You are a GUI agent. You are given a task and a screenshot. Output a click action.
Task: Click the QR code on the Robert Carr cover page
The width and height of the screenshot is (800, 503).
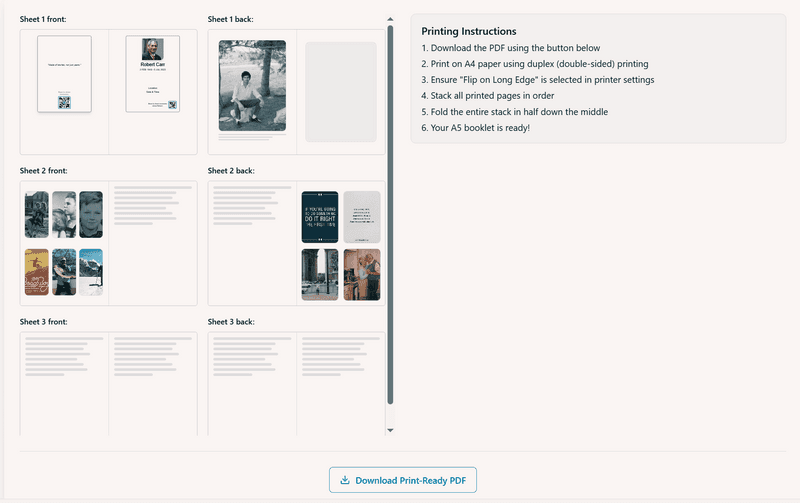172,104
